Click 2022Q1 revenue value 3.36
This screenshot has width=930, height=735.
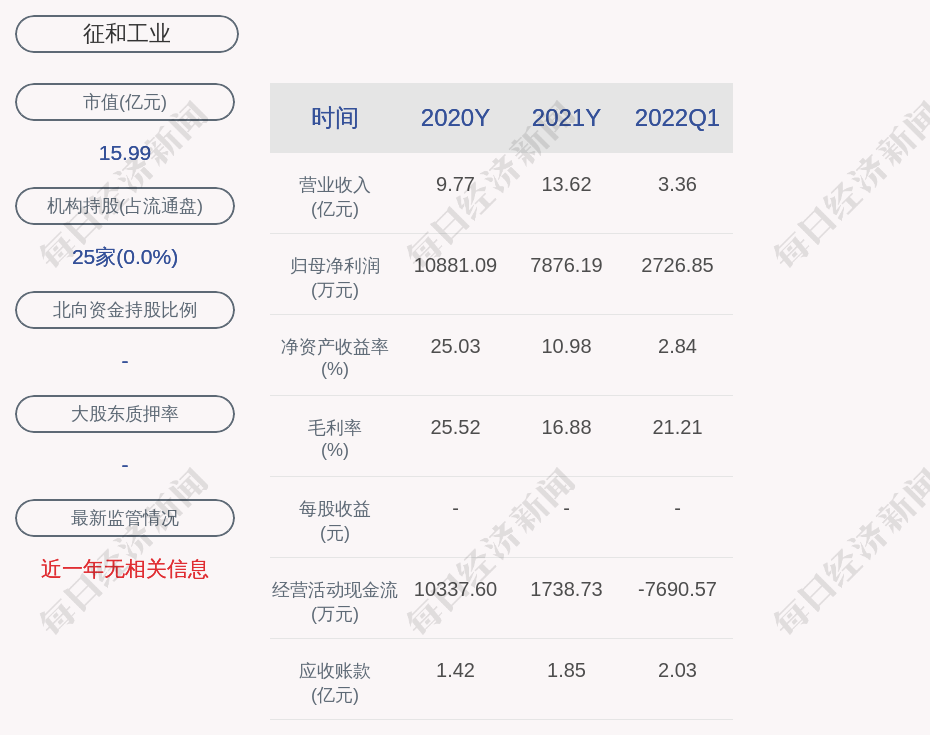(677, 184)
